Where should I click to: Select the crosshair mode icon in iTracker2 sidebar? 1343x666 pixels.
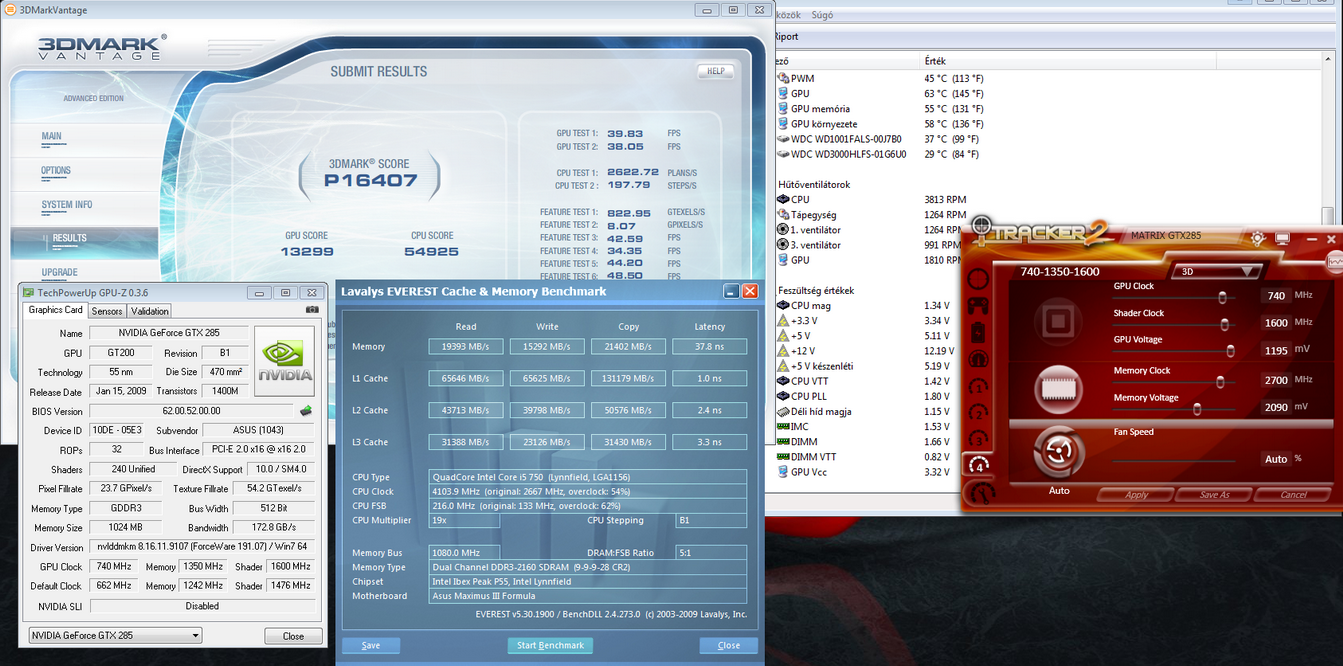(x=979, y=278)
